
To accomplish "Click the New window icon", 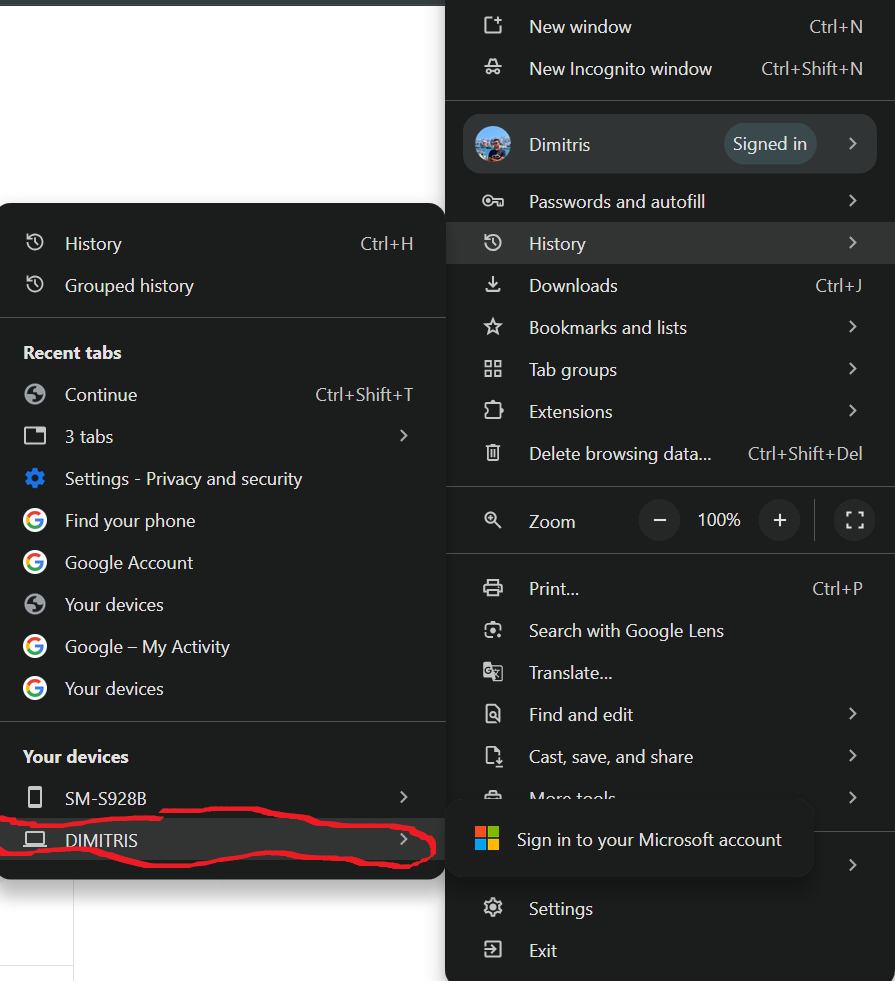I will (x=493, y=26).
